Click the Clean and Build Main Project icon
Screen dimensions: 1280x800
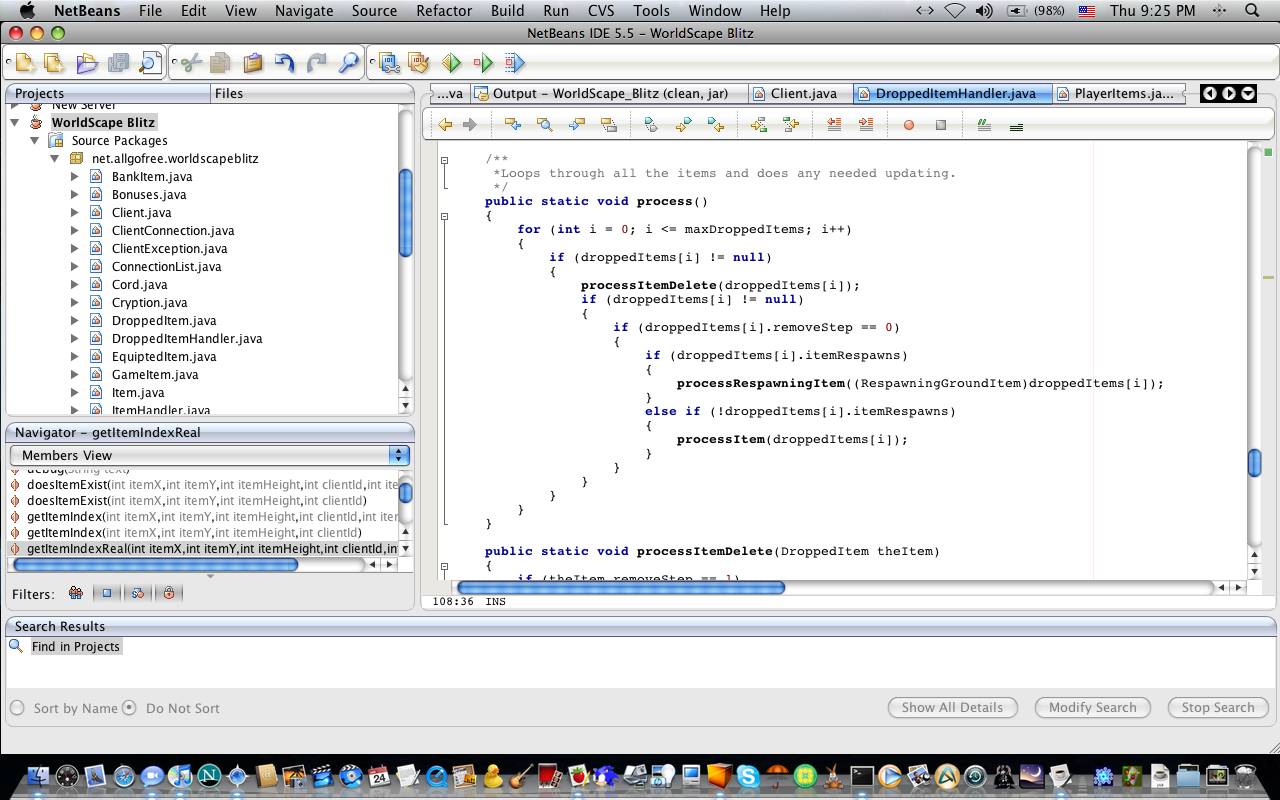419,63
